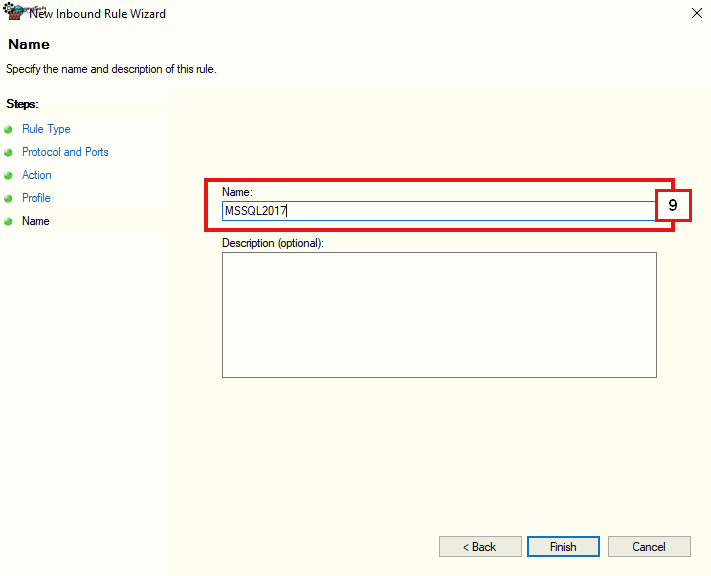Go back with the Back button
The image size is (711, 576).
click(x=480, y=547)
